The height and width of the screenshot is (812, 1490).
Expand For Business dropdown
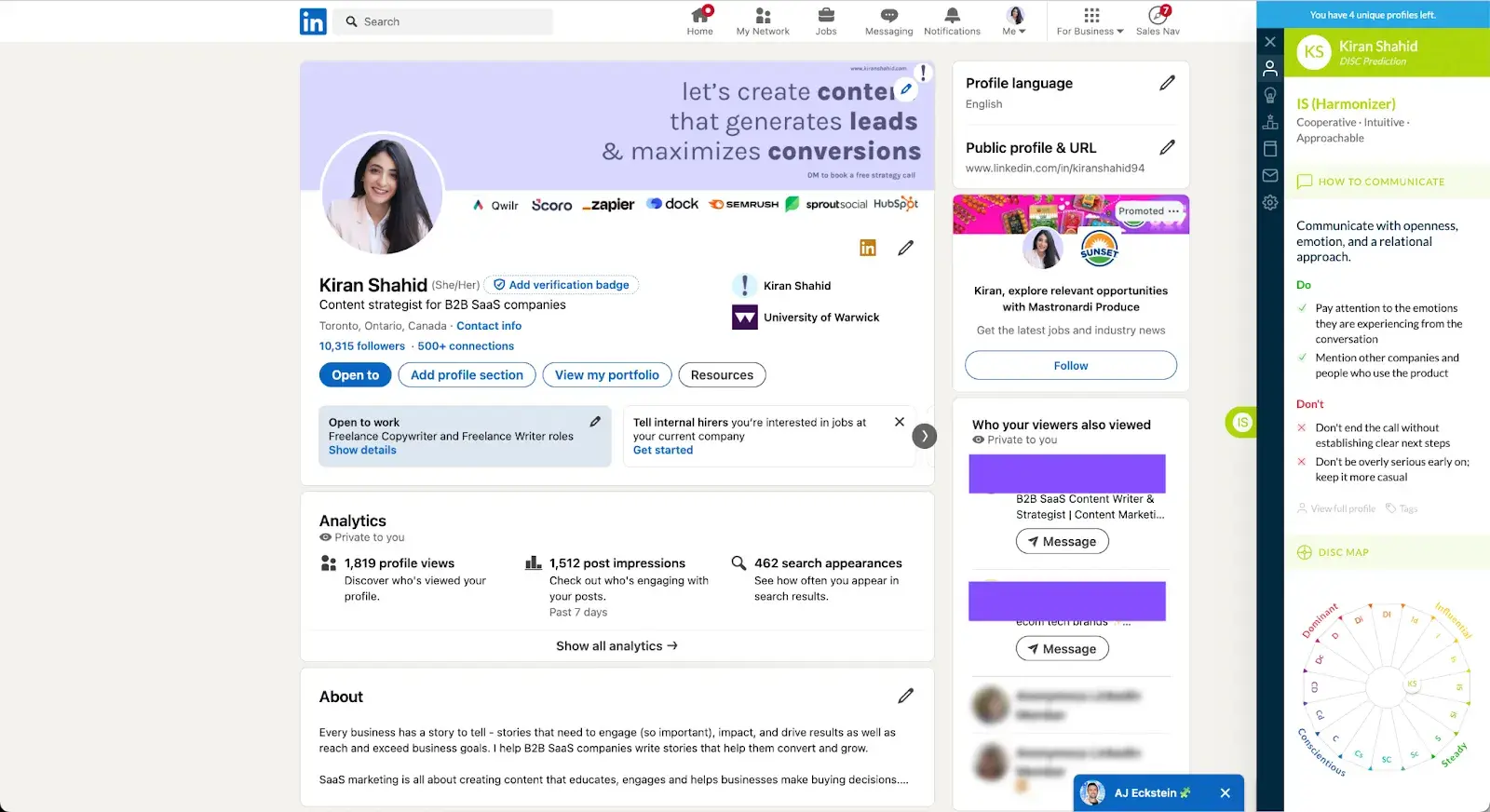pos(1090,20)
